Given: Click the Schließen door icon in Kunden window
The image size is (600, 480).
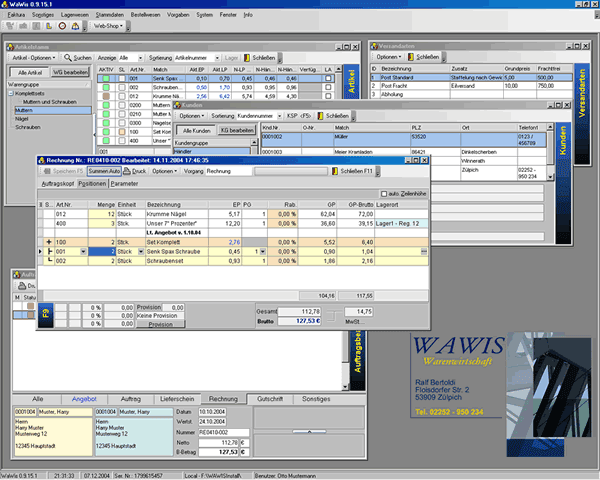Looking at the screenshot, I should click(x=320, y=116).
